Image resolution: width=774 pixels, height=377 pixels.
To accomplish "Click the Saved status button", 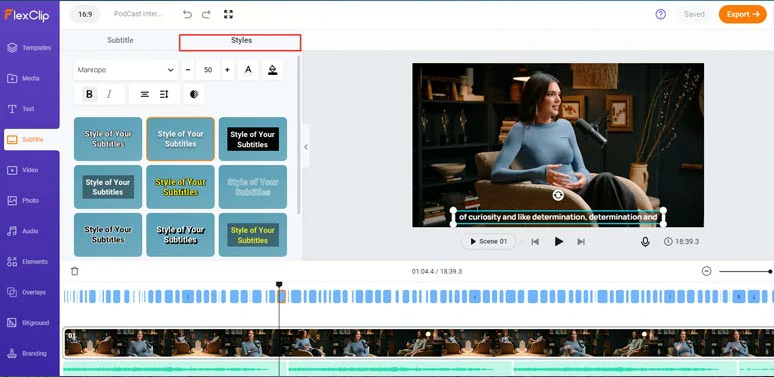I will pyautogui.click(x=694, y=14).
